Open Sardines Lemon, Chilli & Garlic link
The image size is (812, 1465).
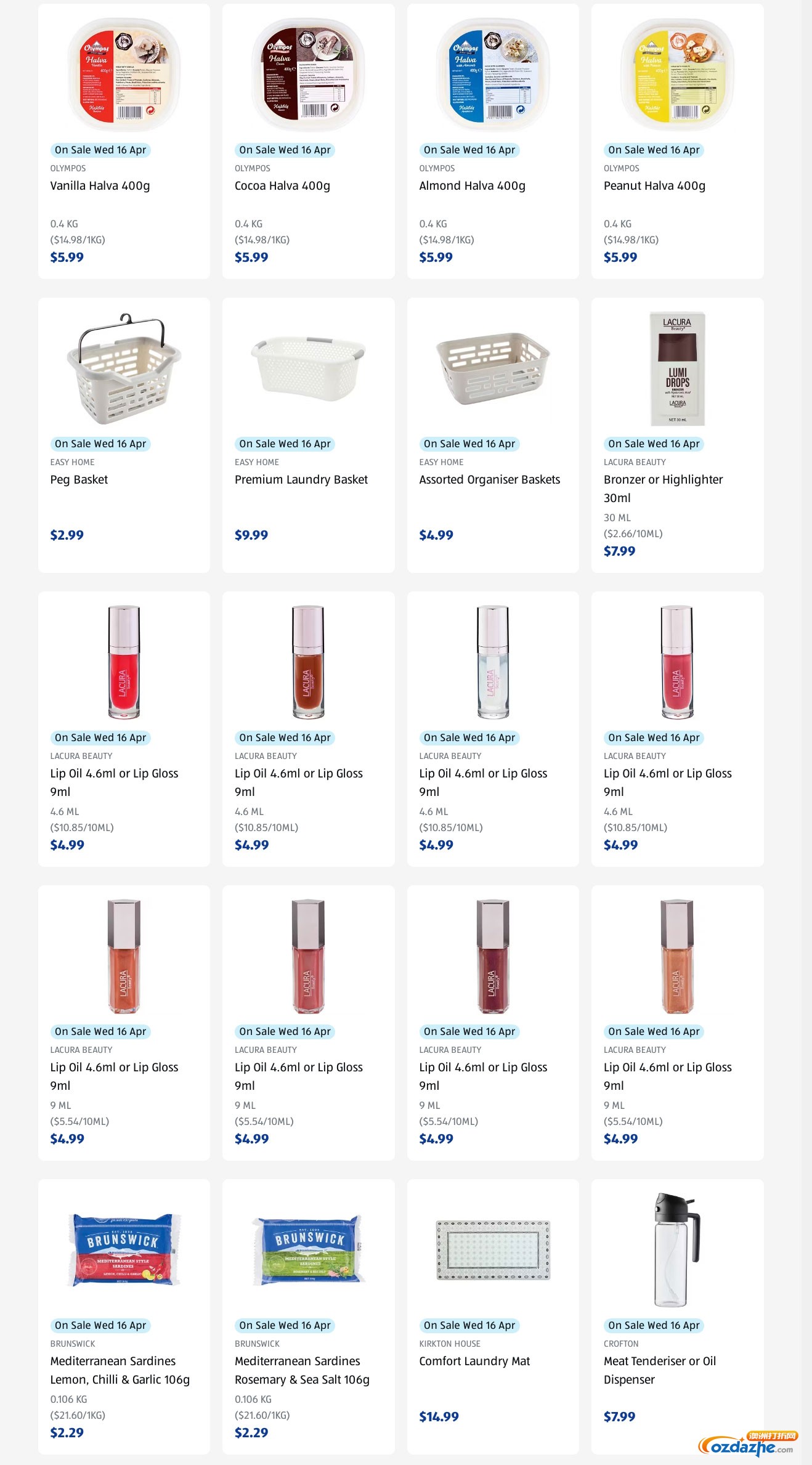120,1370
